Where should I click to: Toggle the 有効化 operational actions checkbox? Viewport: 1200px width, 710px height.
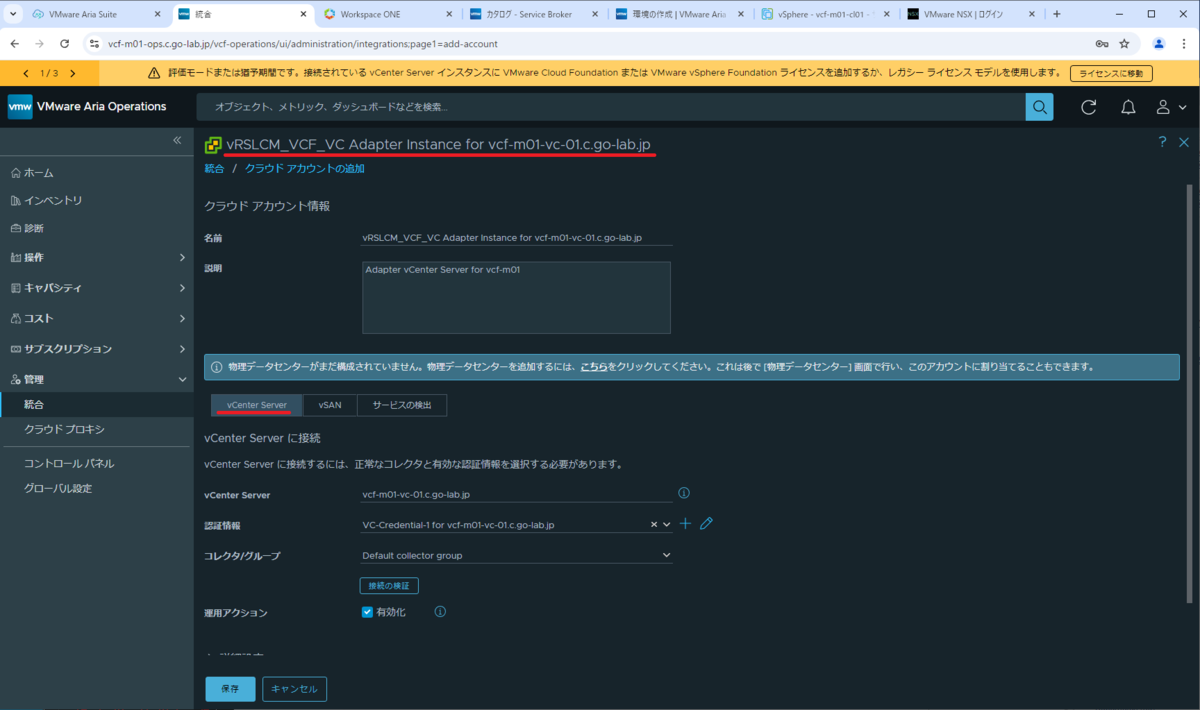click(367, 611)
